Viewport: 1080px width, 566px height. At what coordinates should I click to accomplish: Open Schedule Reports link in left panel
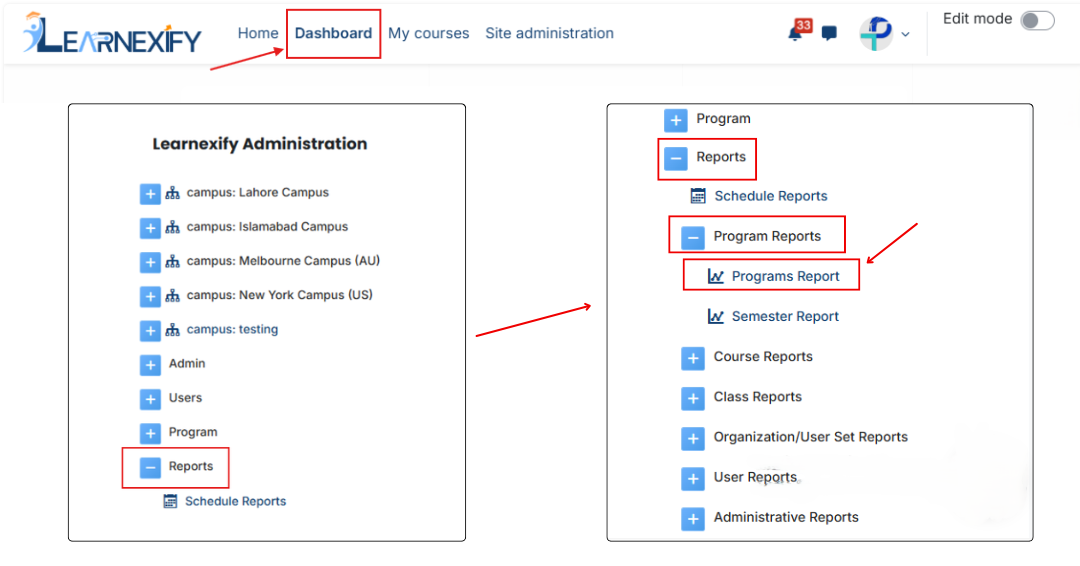point(235,501)
